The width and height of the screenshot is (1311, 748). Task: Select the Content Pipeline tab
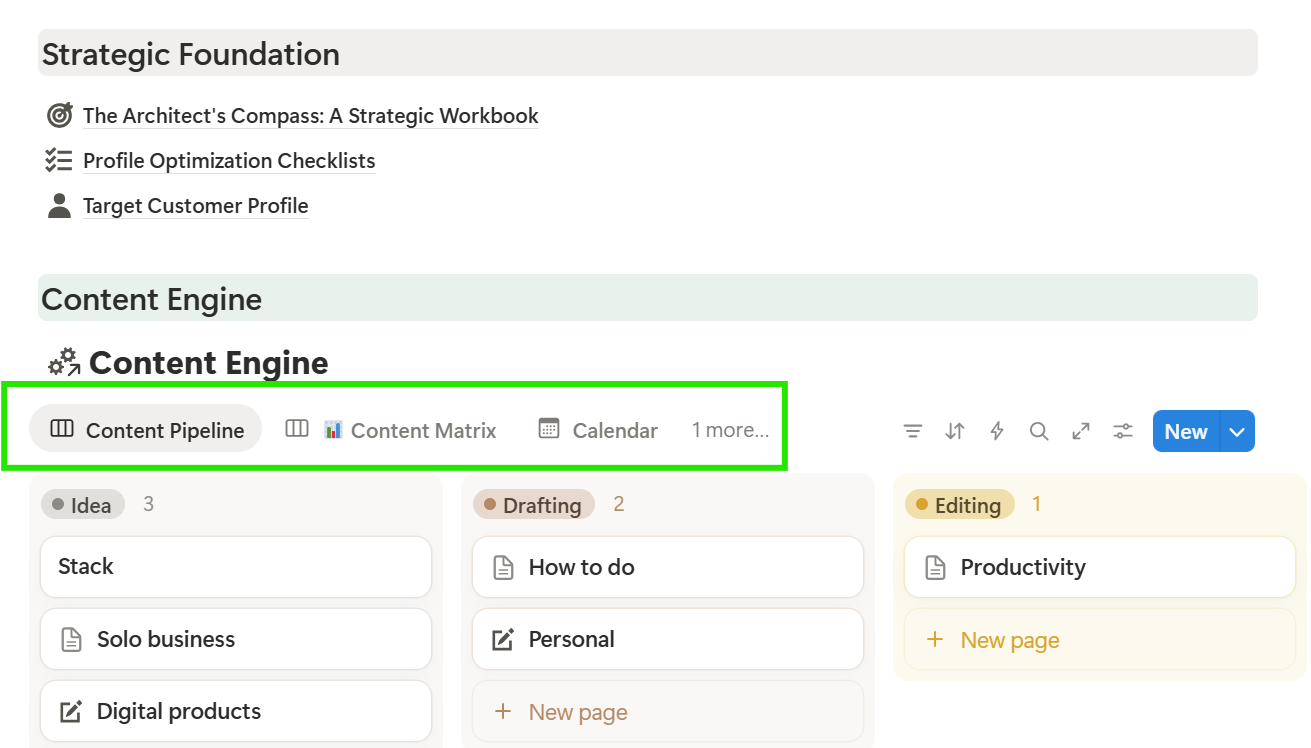(x=146, y=430)
